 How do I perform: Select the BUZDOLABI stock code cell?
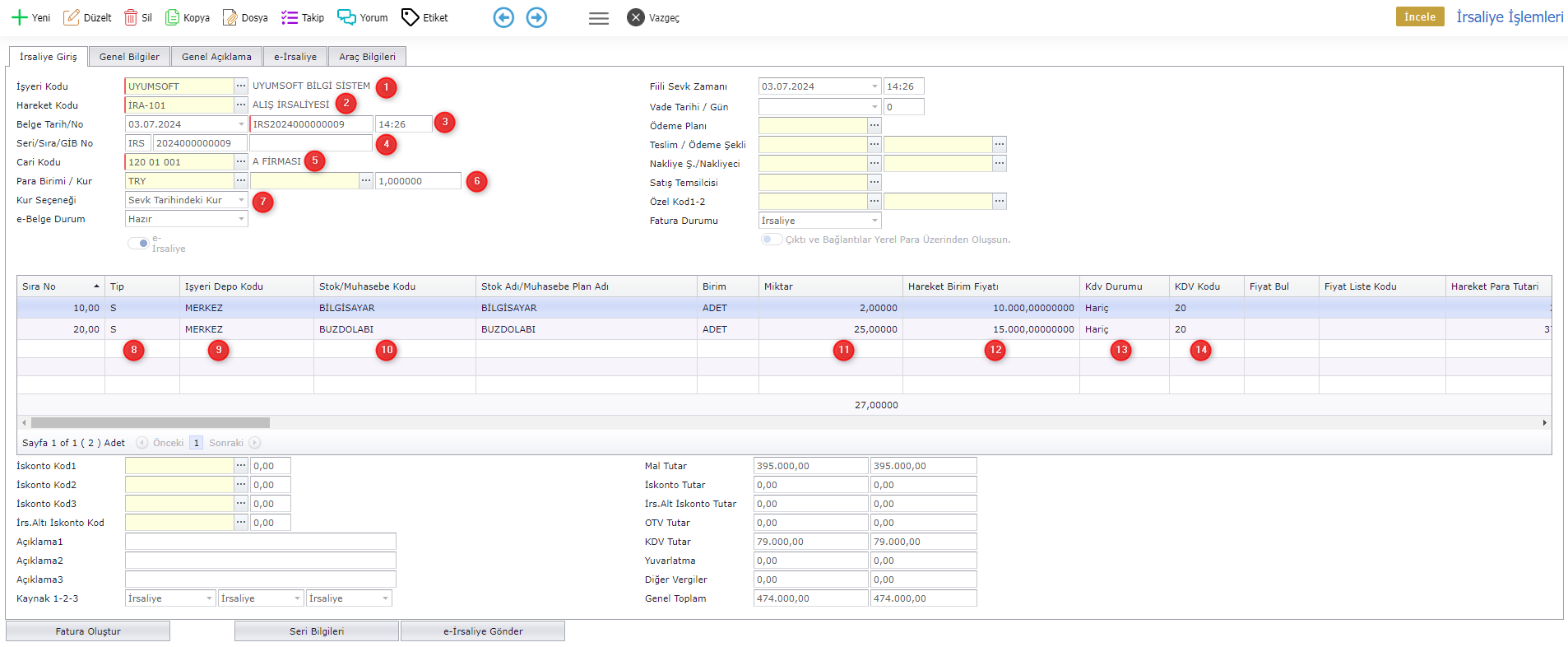coord(395,329)
